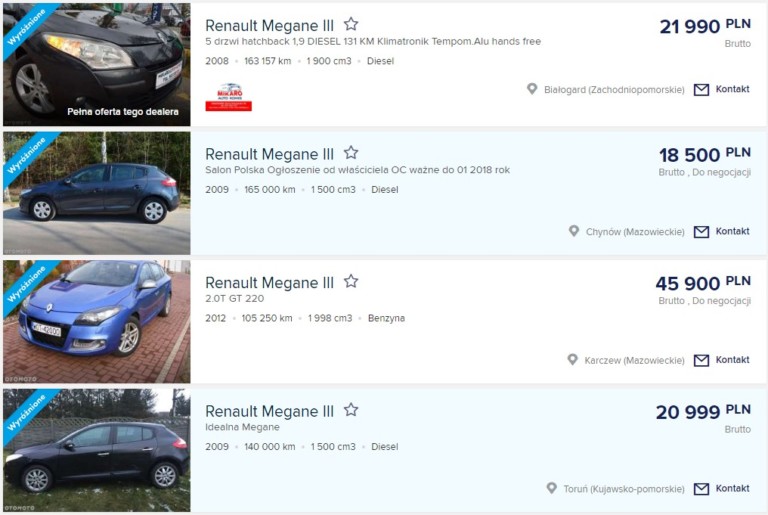Click the location pin beside Białogard
Image resolution: width=768 pixels, height=515 pixels.
[532, 89]
